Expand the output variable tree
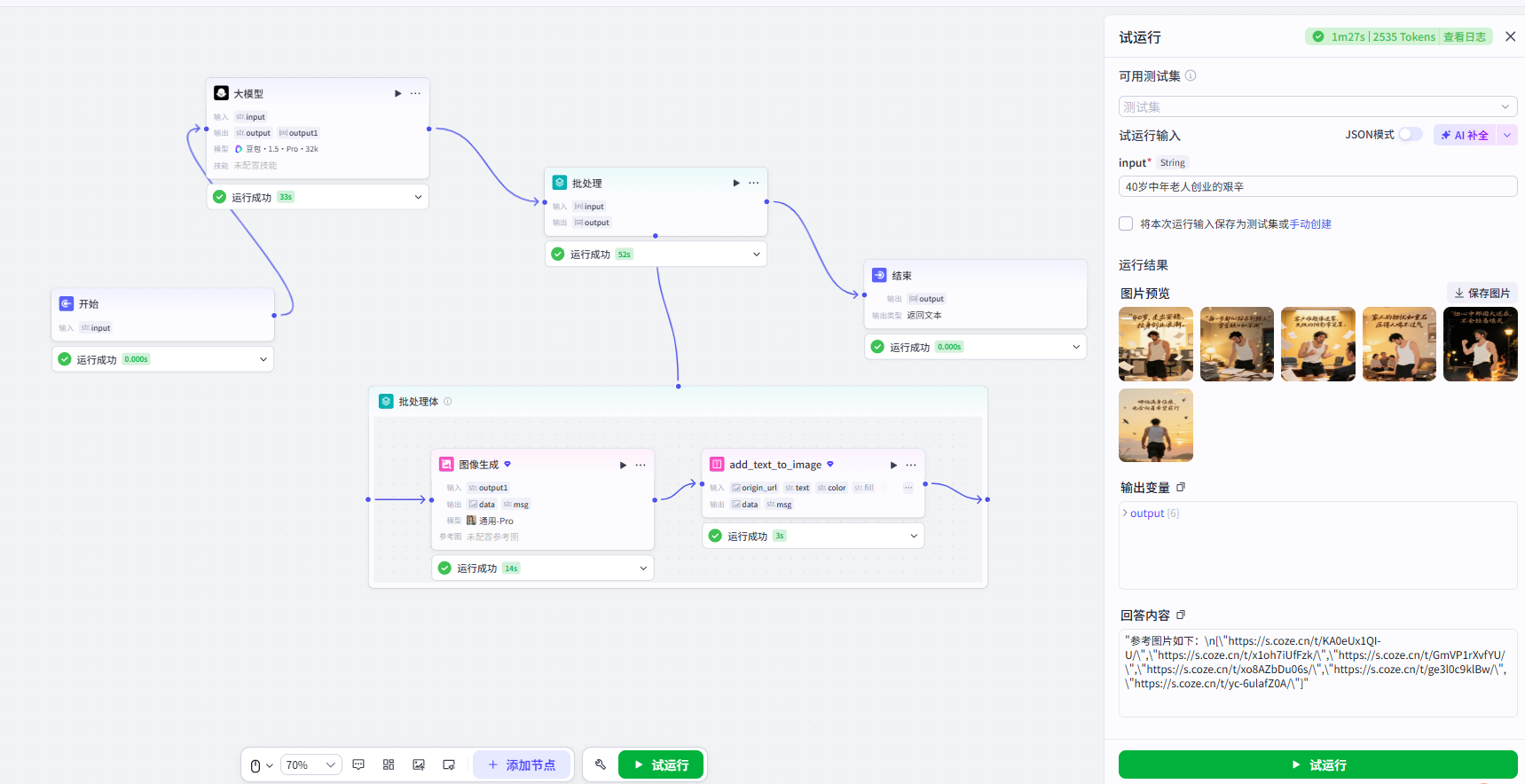The image size is (1525, 784). 1125,513
